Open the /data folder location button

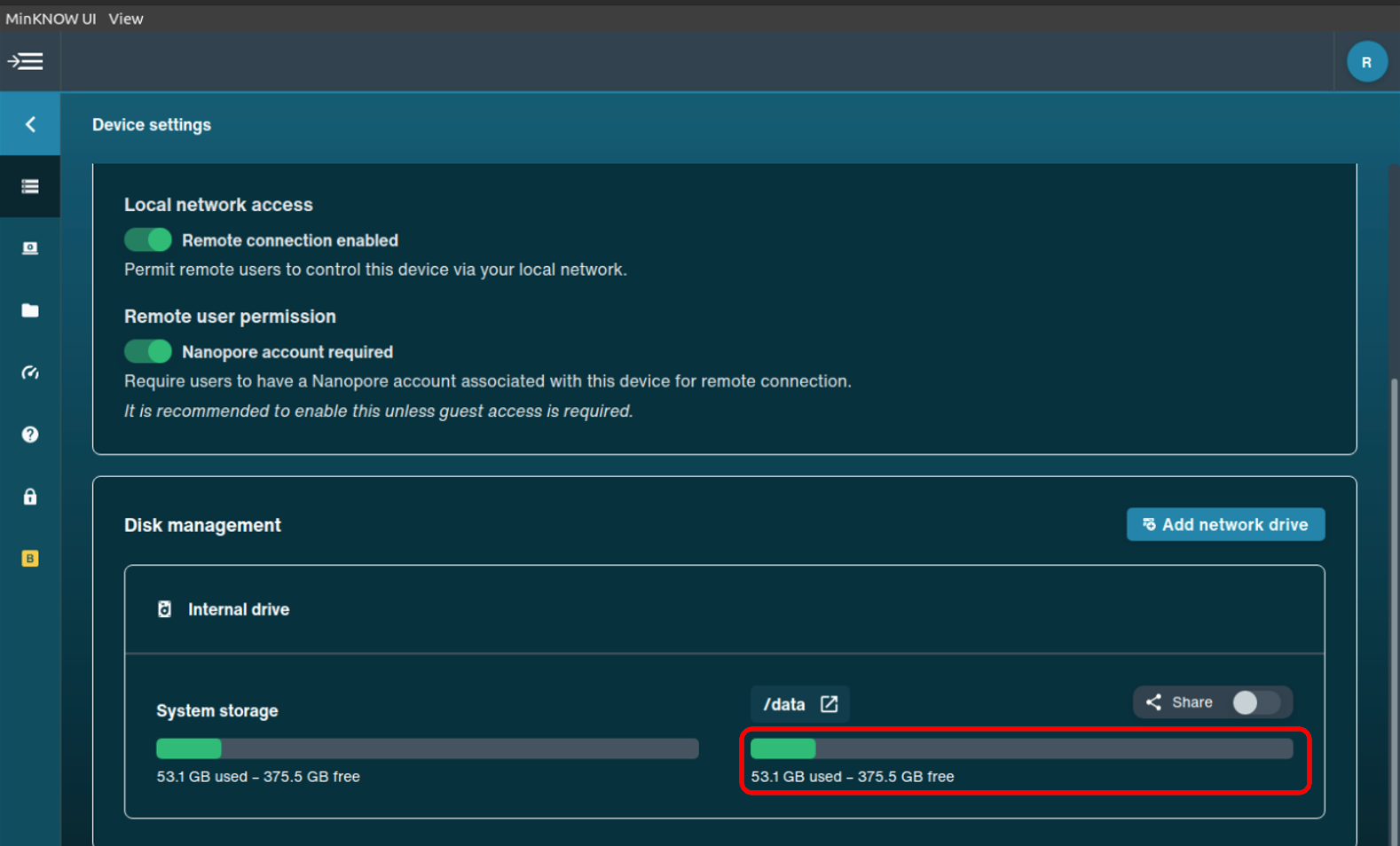pyautogui.click(x=799, y=704)
